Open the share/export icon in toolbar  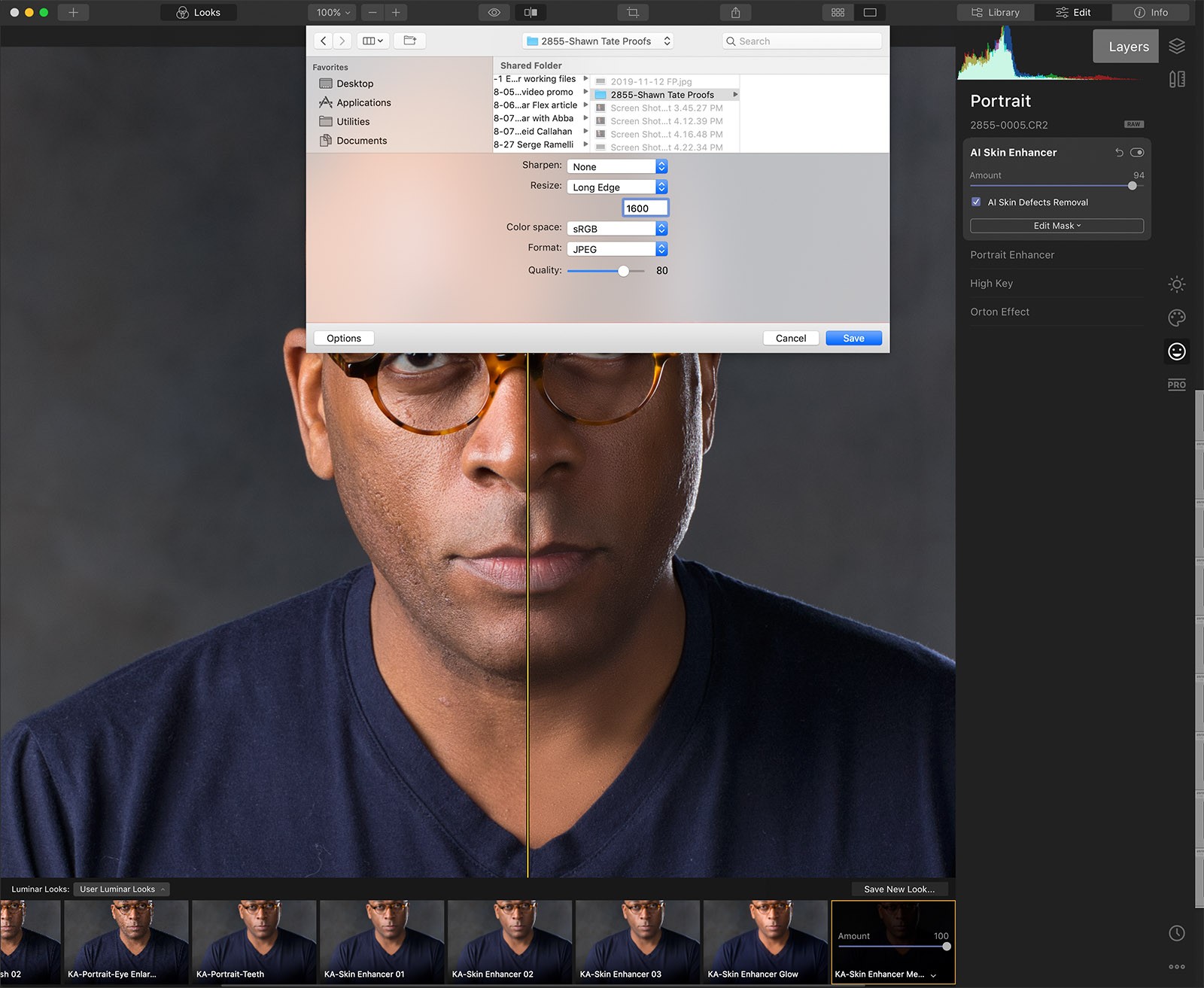pos(735,13)
